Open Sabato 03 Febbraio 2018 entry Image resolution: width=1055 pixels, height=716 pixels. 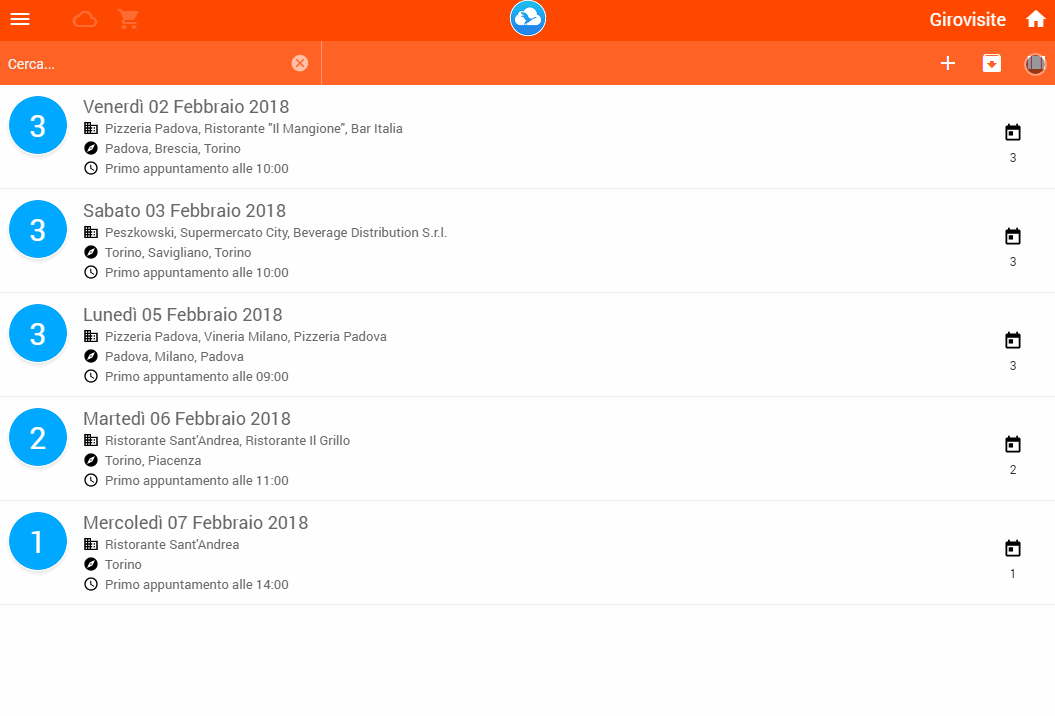pos(528,241)
